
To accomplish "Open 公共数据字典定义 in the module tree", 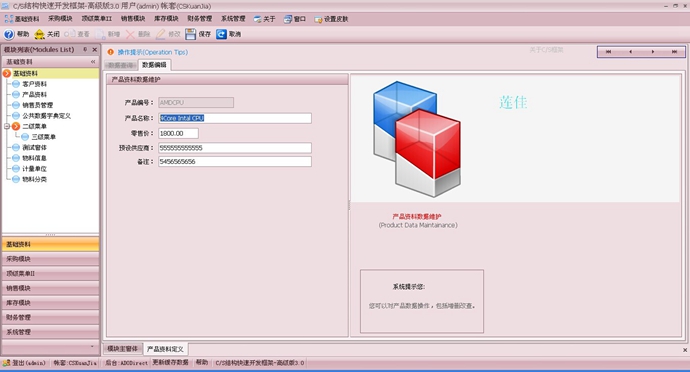I will point(46,115).
